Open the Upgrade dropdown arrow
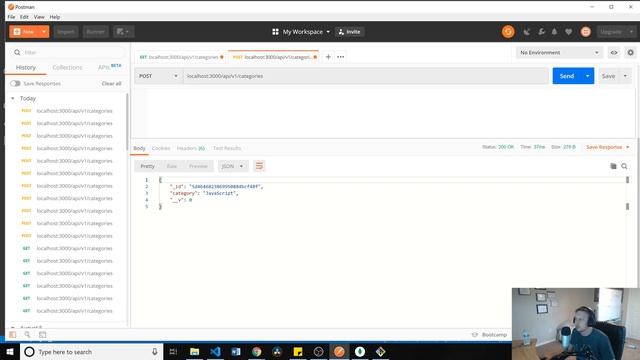This screenshot has width=640, height=360. coord(631,32)
